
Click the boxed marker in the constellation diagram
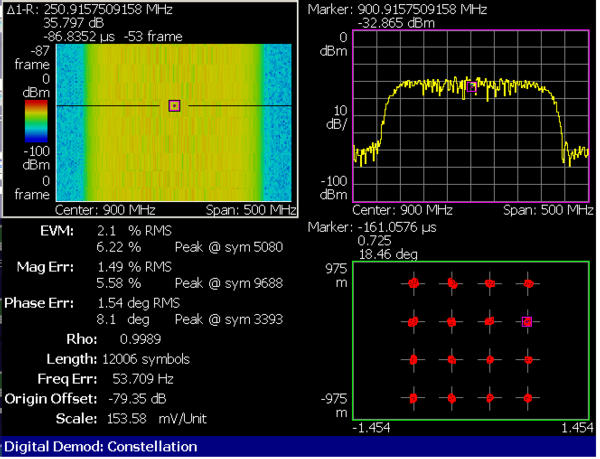(x=527, y=322)
